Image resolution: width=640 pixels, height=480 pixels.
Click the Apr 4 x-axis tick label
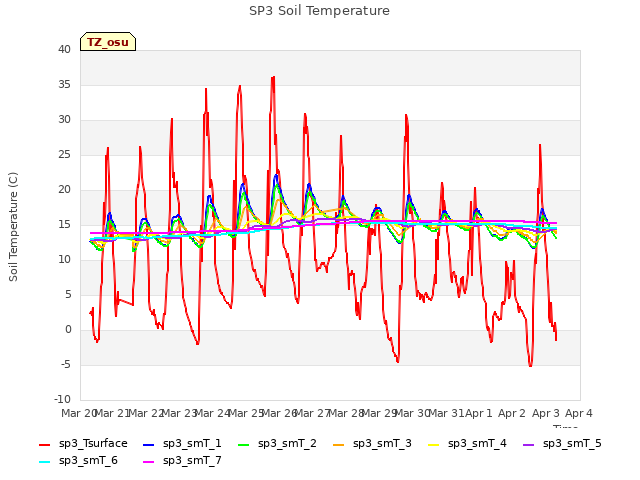(579, 413)
